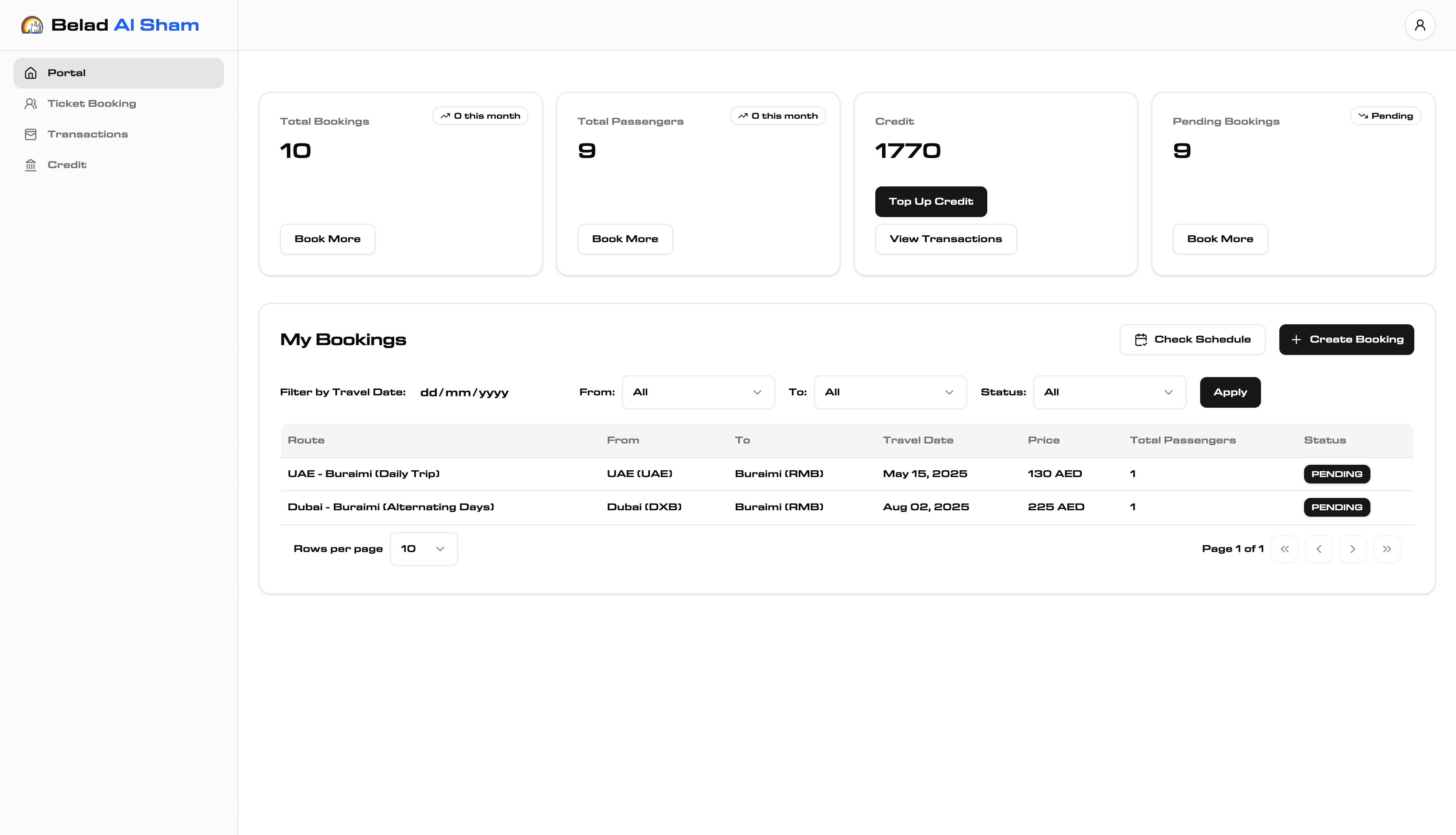Click the Ticket Booking person icon
This screenshot has width=1456, height=835.
coord(30,103)
